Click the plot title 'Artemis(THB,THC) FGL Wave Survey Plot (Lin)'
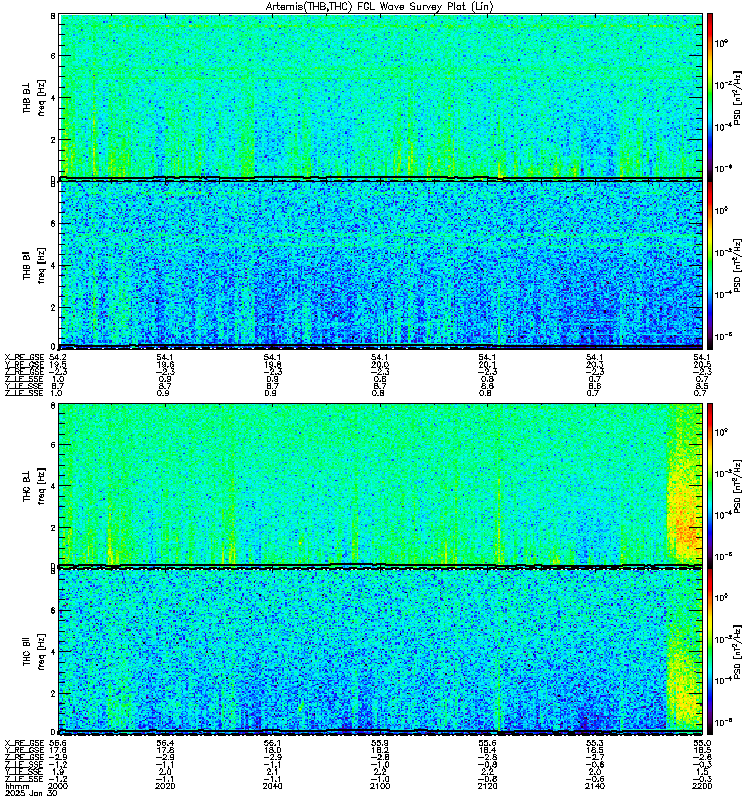This screenshot has height=800, width=750. (379, 7)
